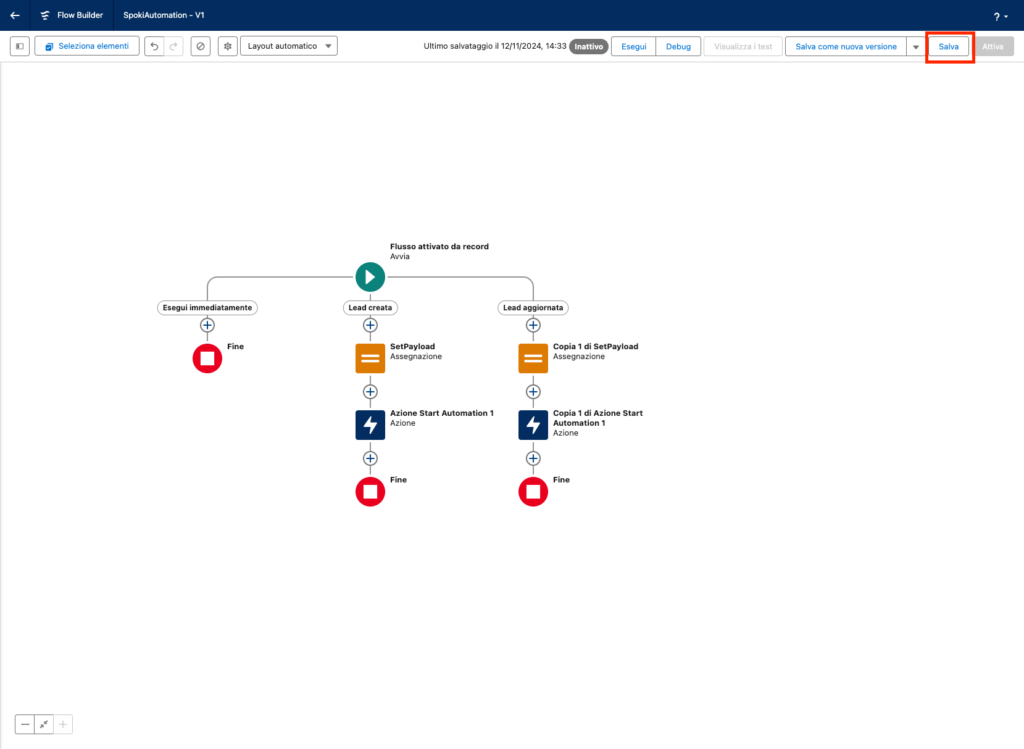1024x749 pixels.
Task: Select the Copia 1 di SetPayload node
Action: pyautogui.click(x=533, y=358)
